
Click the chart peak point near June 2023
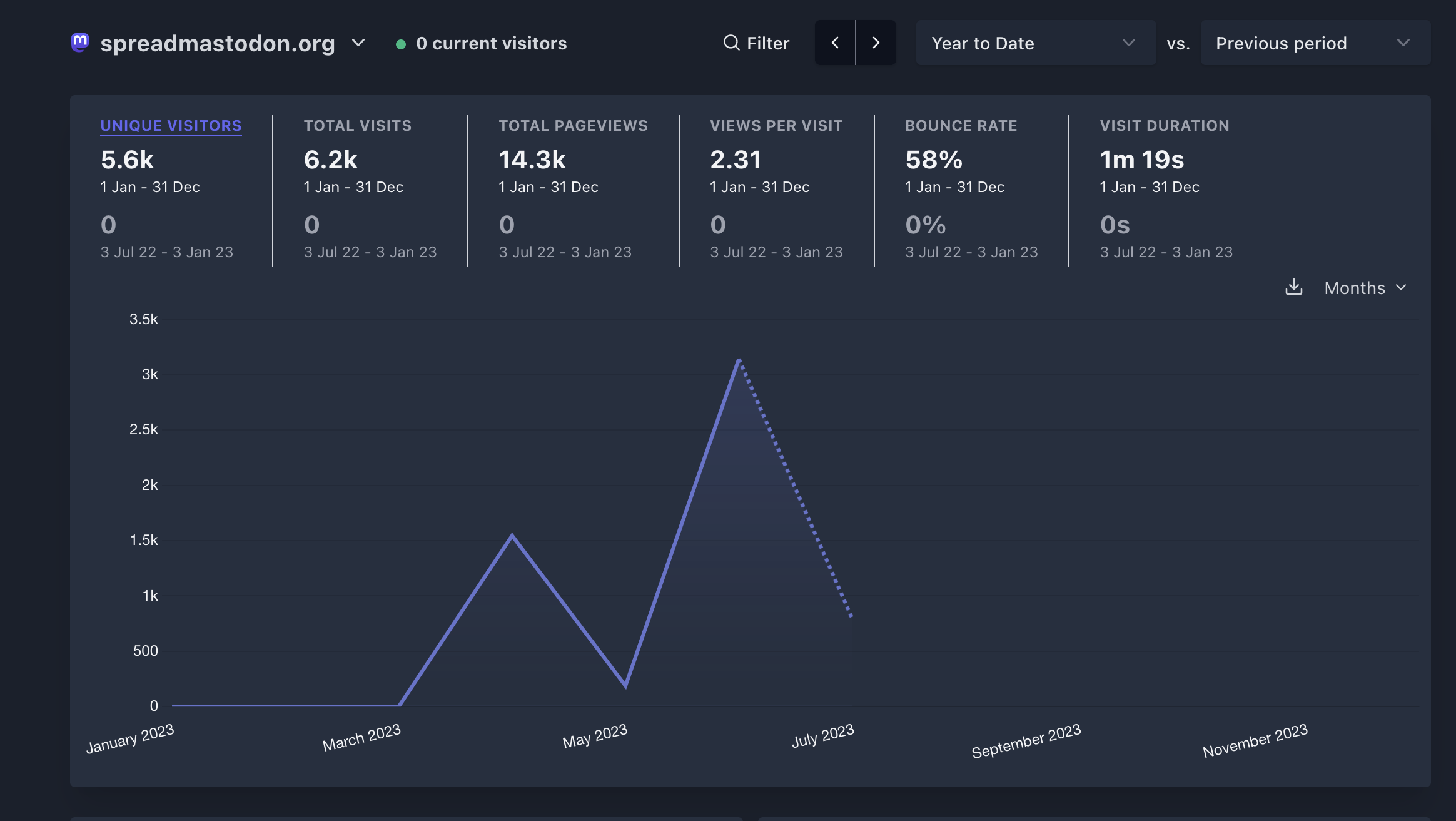(739, 360)
